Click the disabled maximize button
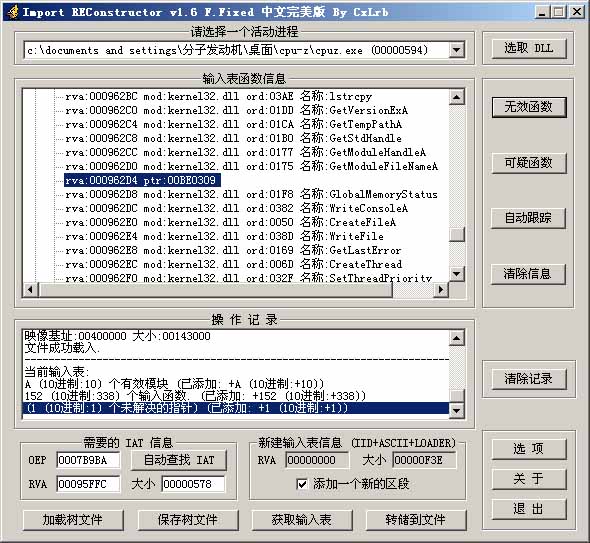Viewport: 590px width, 543px height. pyautogui.click(x=559, y=12)
